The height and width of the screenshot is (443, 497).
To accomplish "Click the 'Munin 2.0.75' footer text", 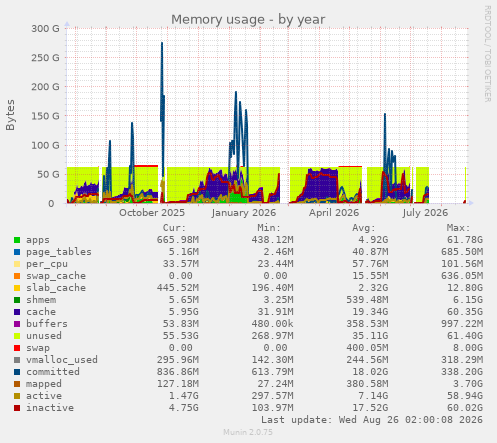I will tap(248, 432).
